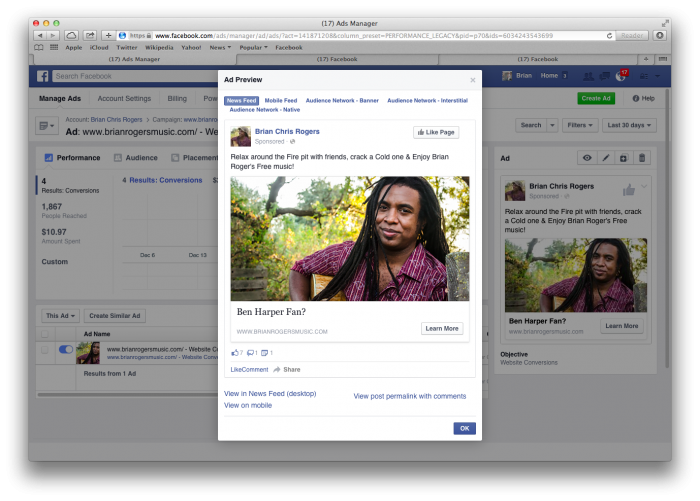Close the Ad Preview dialog with X
Image resolution: width=700 pixels, height=501 pixels.
coord(472,80)
